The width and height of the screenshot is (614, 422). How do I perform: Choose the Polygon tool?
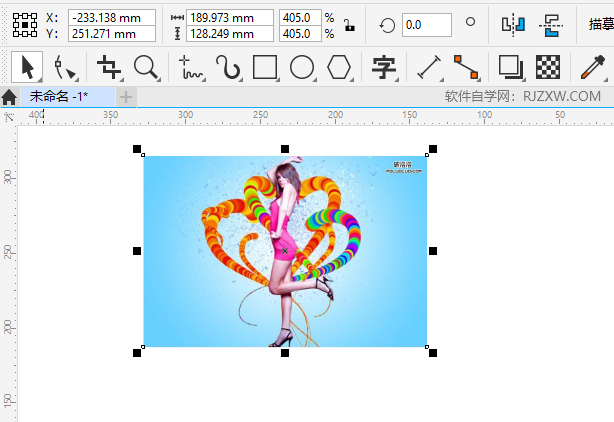[340, 67]
